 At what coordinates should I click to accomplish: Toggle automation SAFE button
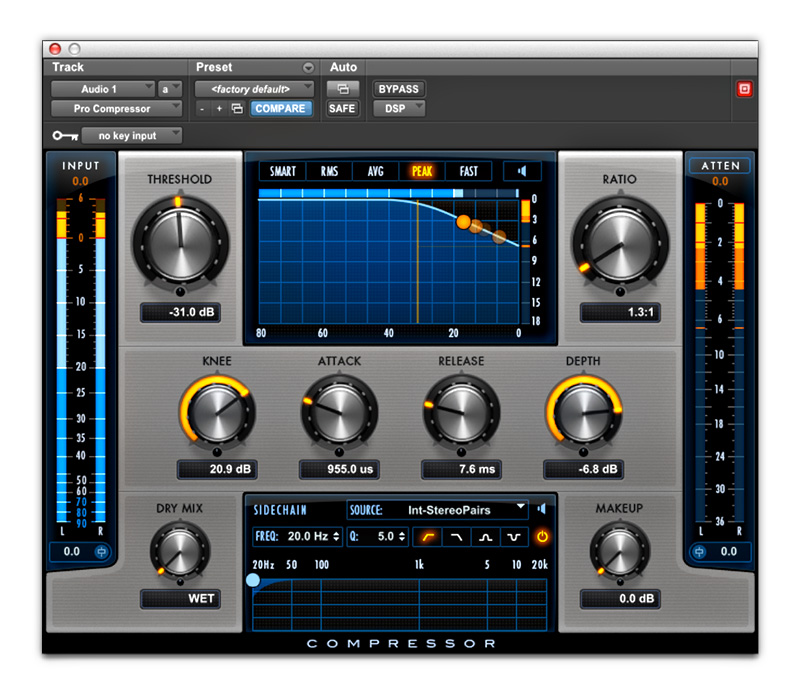[342, 109]
